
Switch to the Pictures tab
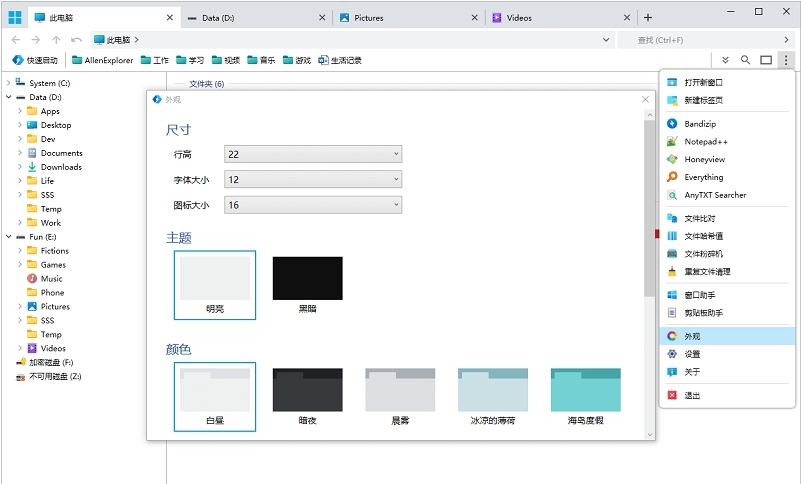pyautogui.click(x=408, y=17)
